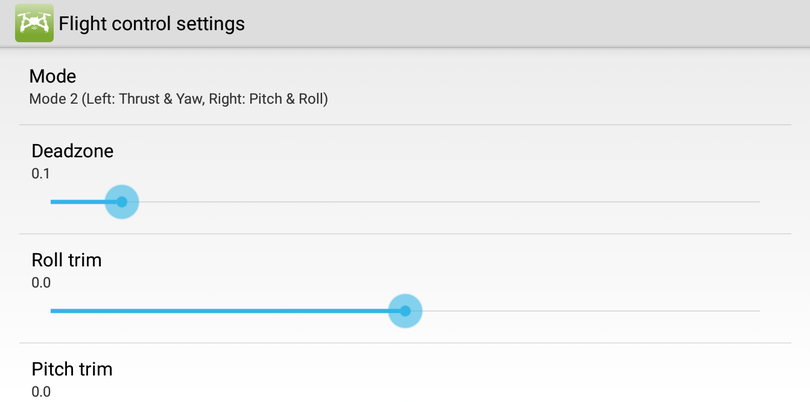The height and width of the screenshot is (402, 810).
Task: Click the middle of the Deadzone slider track
Action: click(405, 201)
